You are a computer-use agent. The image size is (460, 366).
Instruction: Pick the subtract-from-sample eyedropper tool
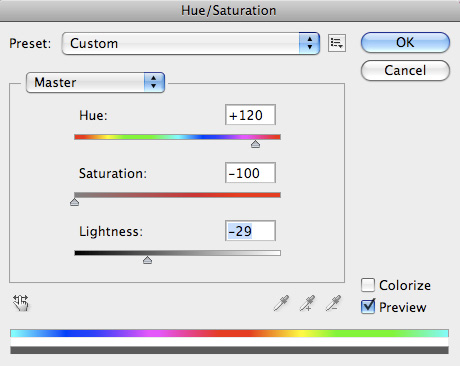(x=333, y=303)
